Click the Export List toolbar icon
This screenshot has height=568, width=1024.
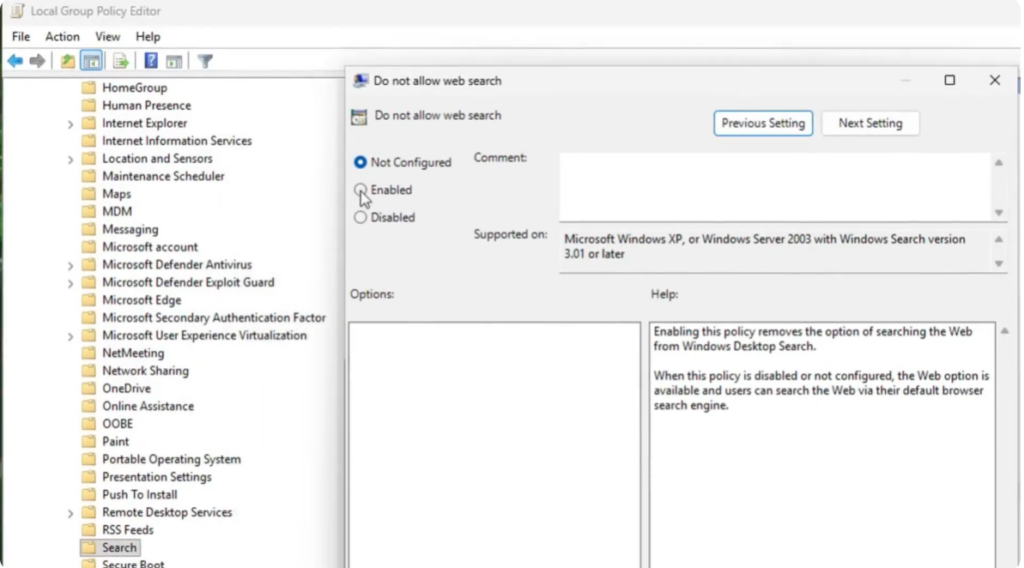pyautogui.click(x=121, y=61)
